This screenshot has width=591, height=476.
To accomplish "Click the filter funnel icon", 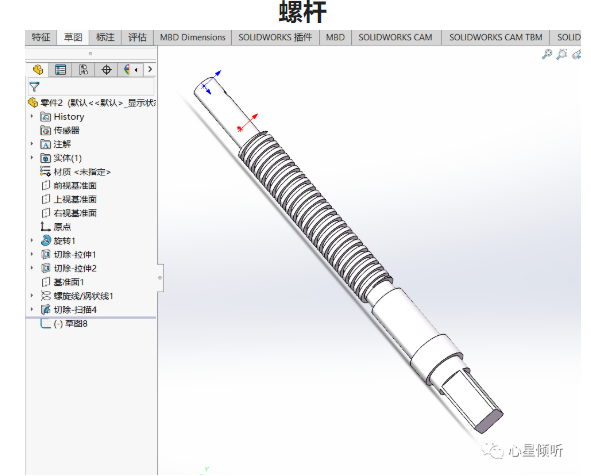I will (34, 87).
